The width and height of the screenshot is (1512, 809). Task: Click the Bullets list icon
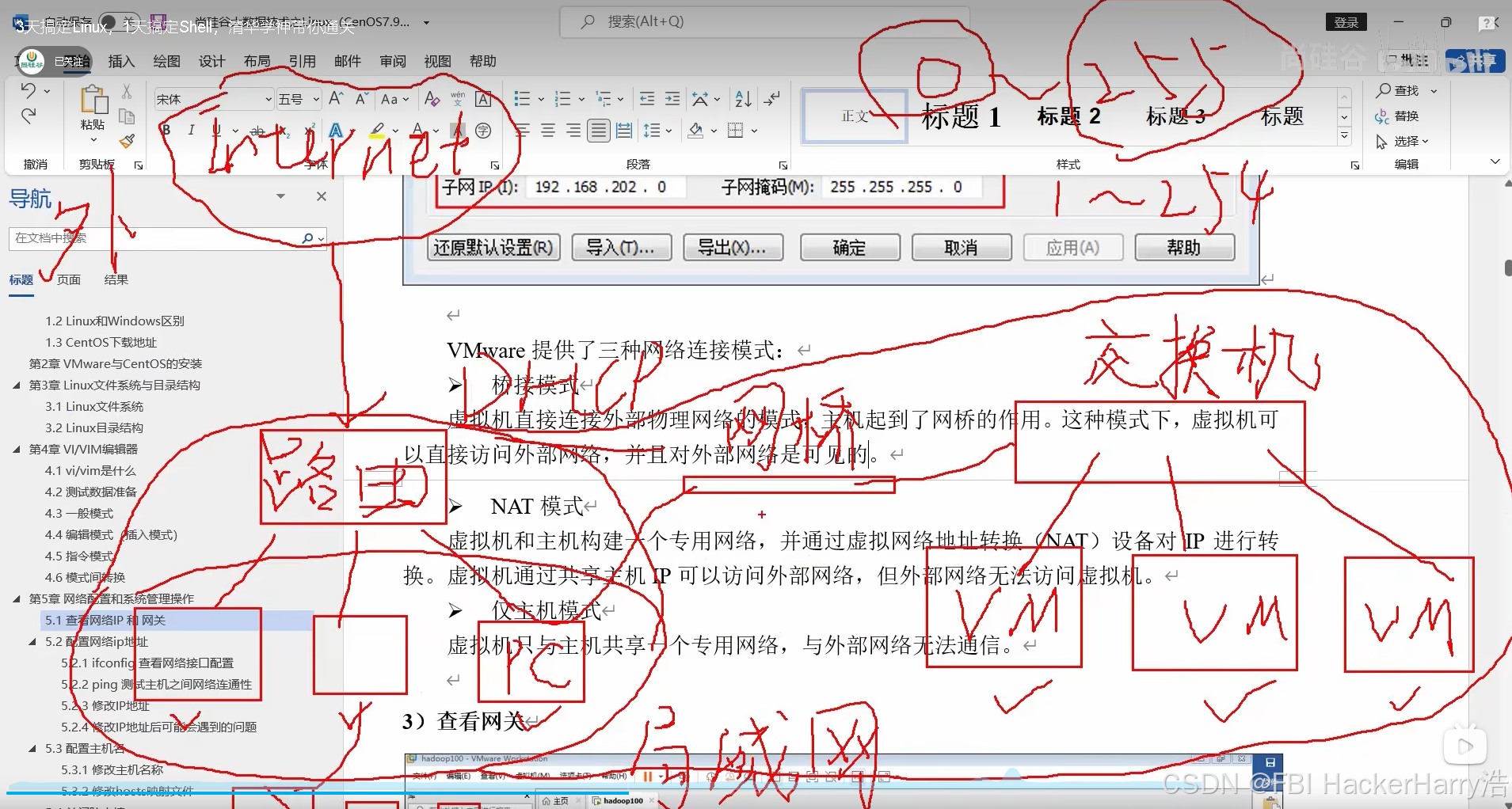[522, 99]
